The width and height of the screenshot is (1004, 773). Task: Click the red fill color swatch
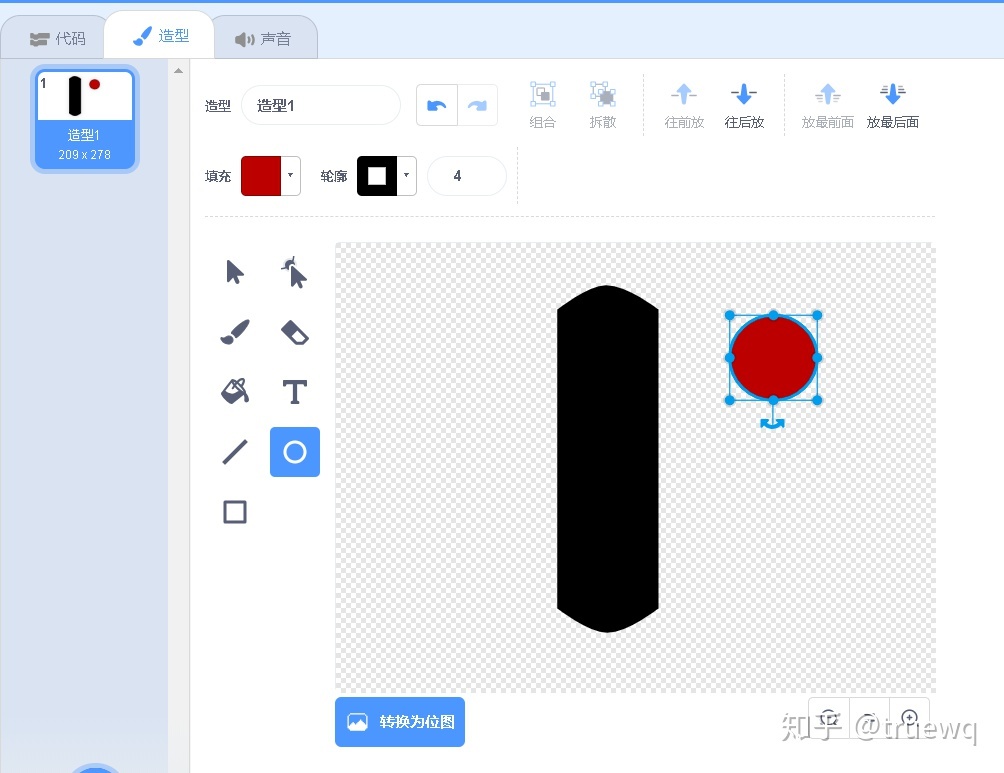tap(261, 175)
